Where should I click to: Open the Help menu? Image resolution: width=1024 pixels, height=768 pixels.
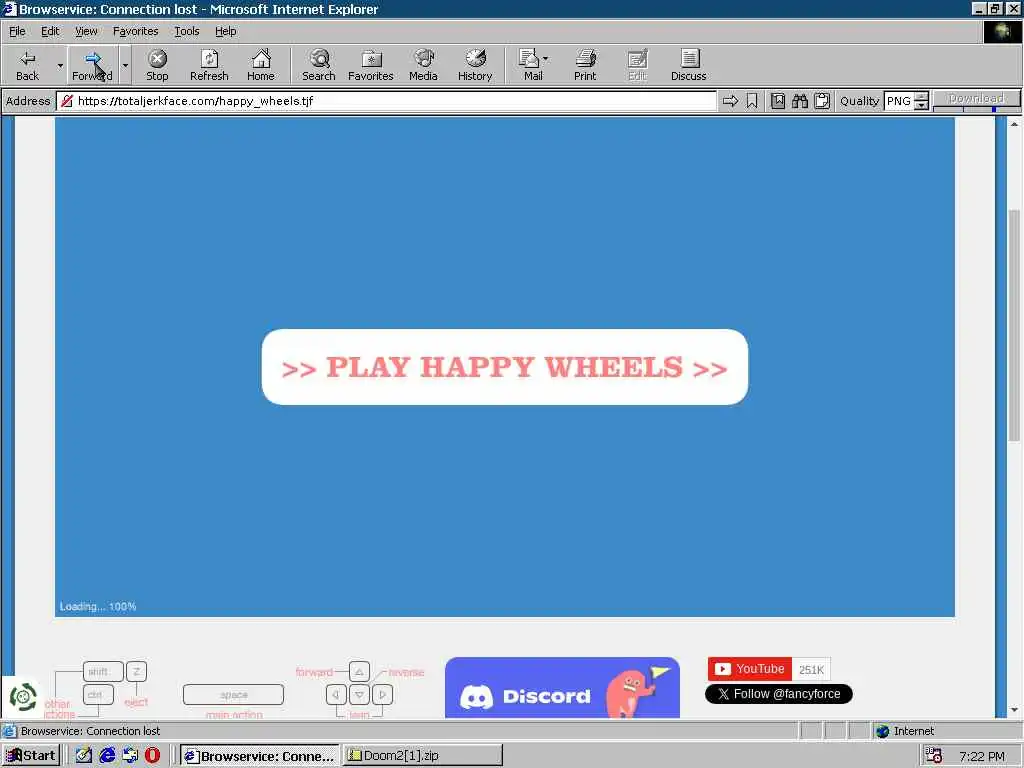(225, 31)
